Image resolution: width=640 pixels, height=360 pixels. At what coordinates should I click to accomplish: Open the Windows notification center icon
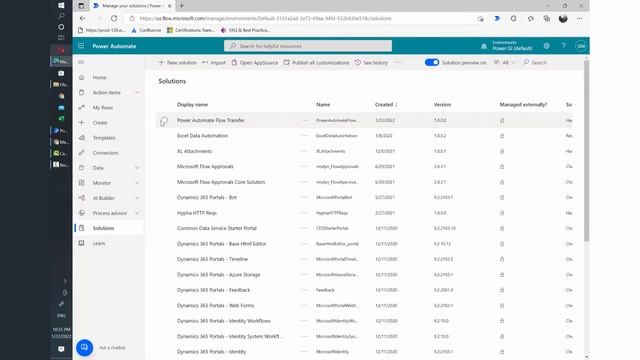pos(61,349)
